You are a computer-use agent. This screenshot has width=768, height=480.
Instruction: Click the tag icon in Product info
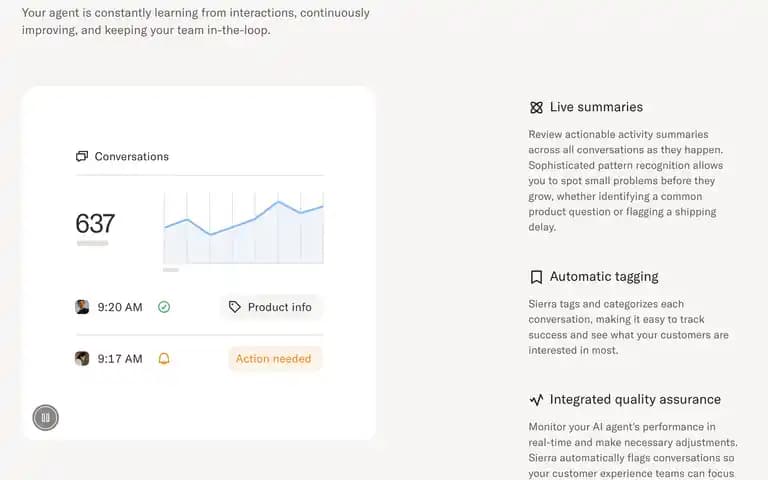pyautogui.click(x=235, y=307)
